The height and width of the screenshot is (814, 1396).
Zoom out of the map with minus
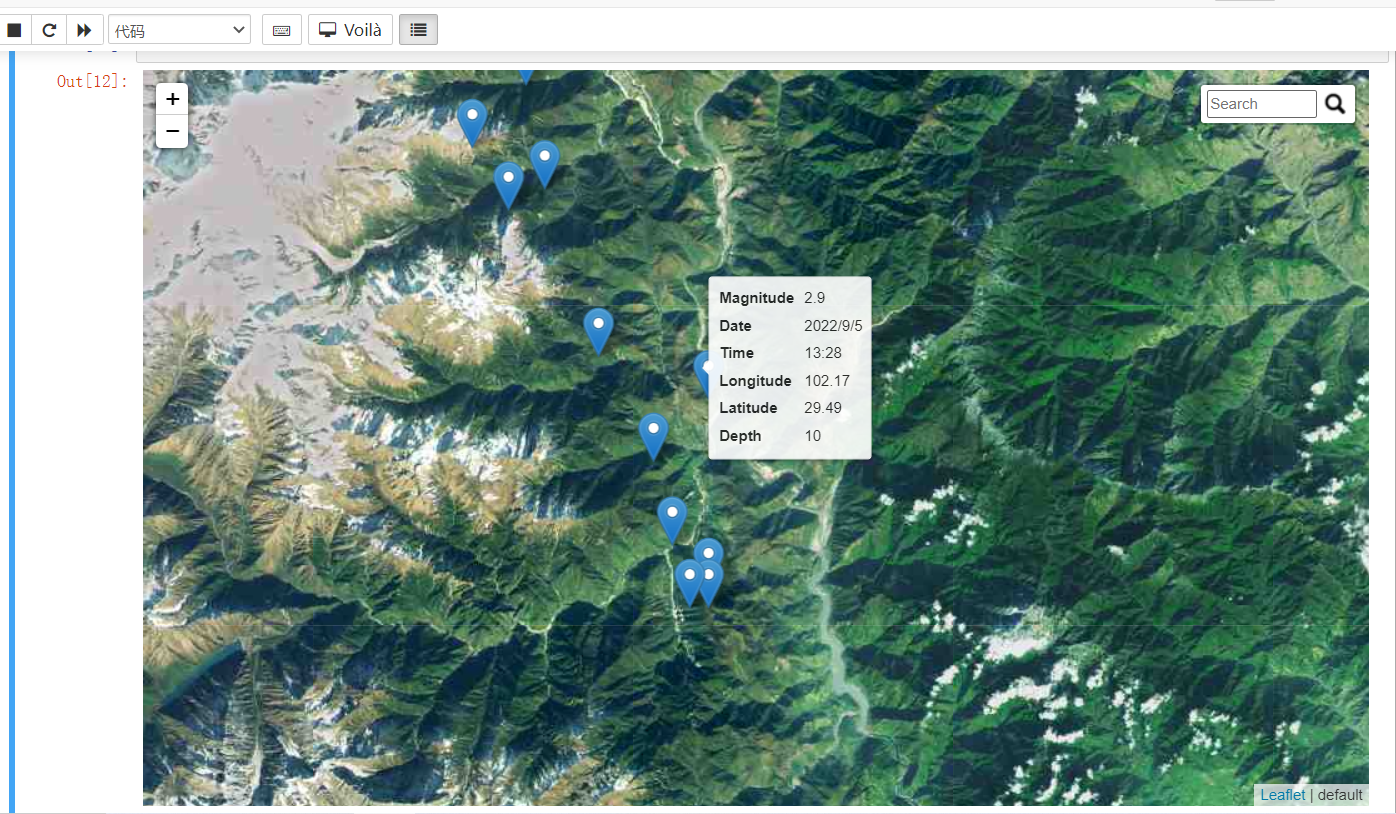[x=172, y=131]
